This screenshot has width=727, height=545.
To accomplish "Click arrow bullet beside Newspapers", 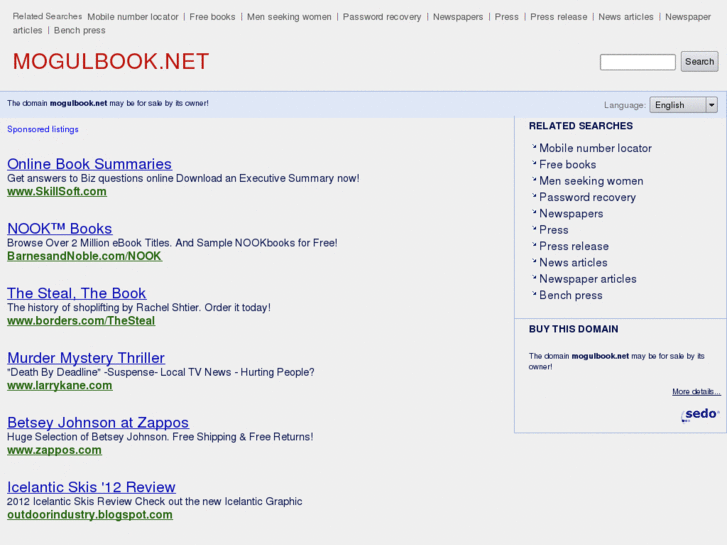I will 534,212.
